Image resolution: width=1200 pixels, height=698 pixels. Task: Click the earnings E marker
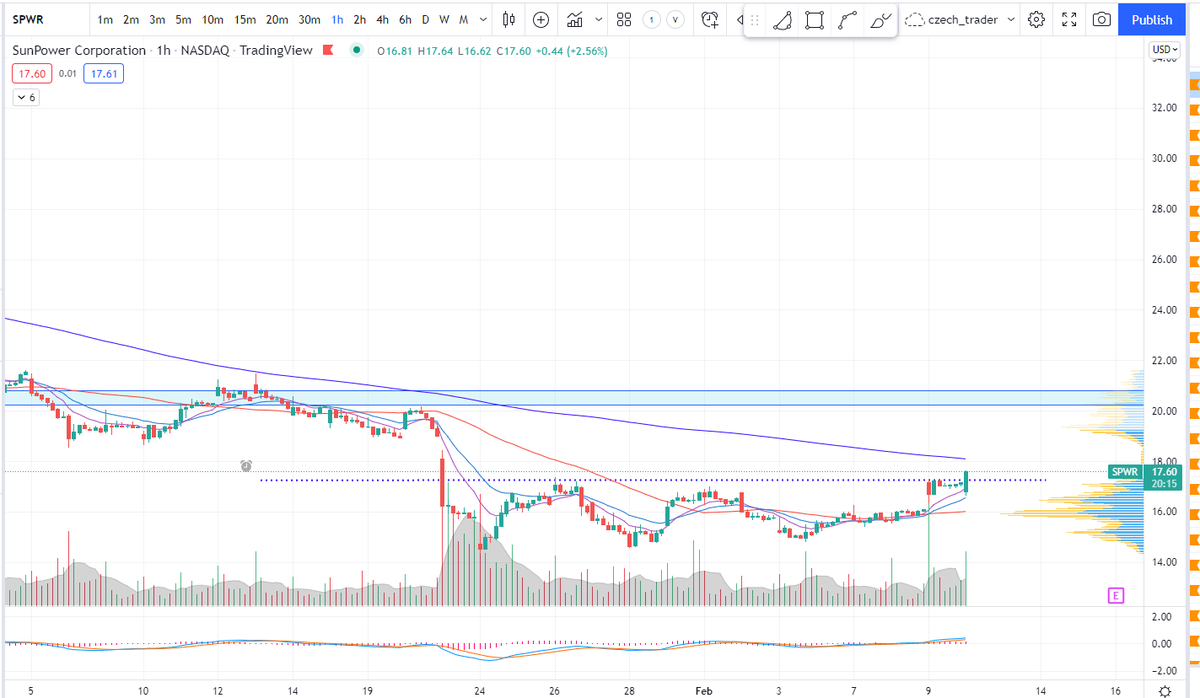tap(1115, 595)
